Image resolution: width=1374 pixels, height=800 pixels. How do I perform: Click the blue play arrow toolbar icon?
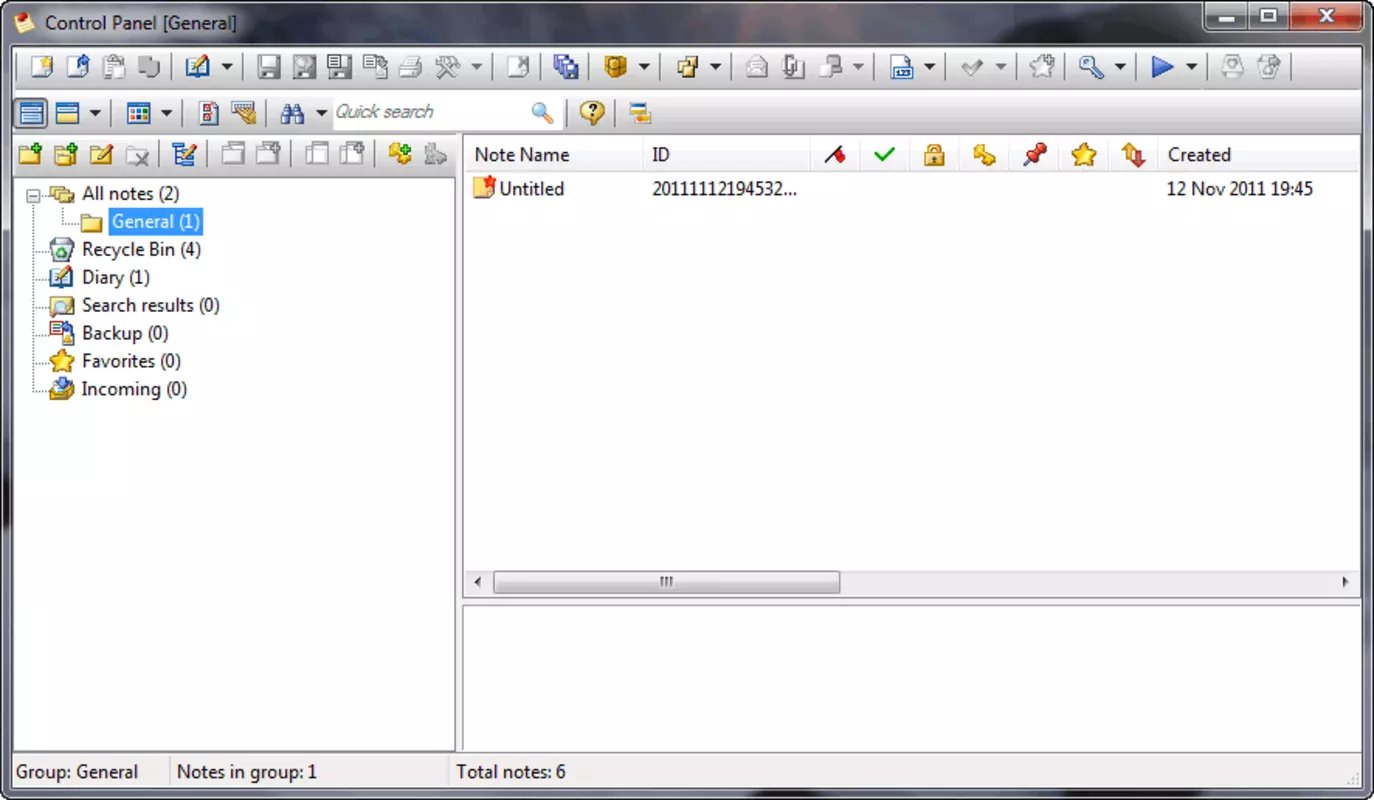pyautogui.click(x=1162, y=67)
